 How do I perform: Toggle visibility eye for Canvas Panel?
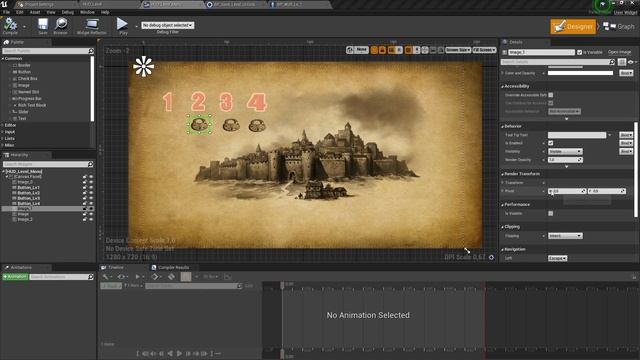91,177
